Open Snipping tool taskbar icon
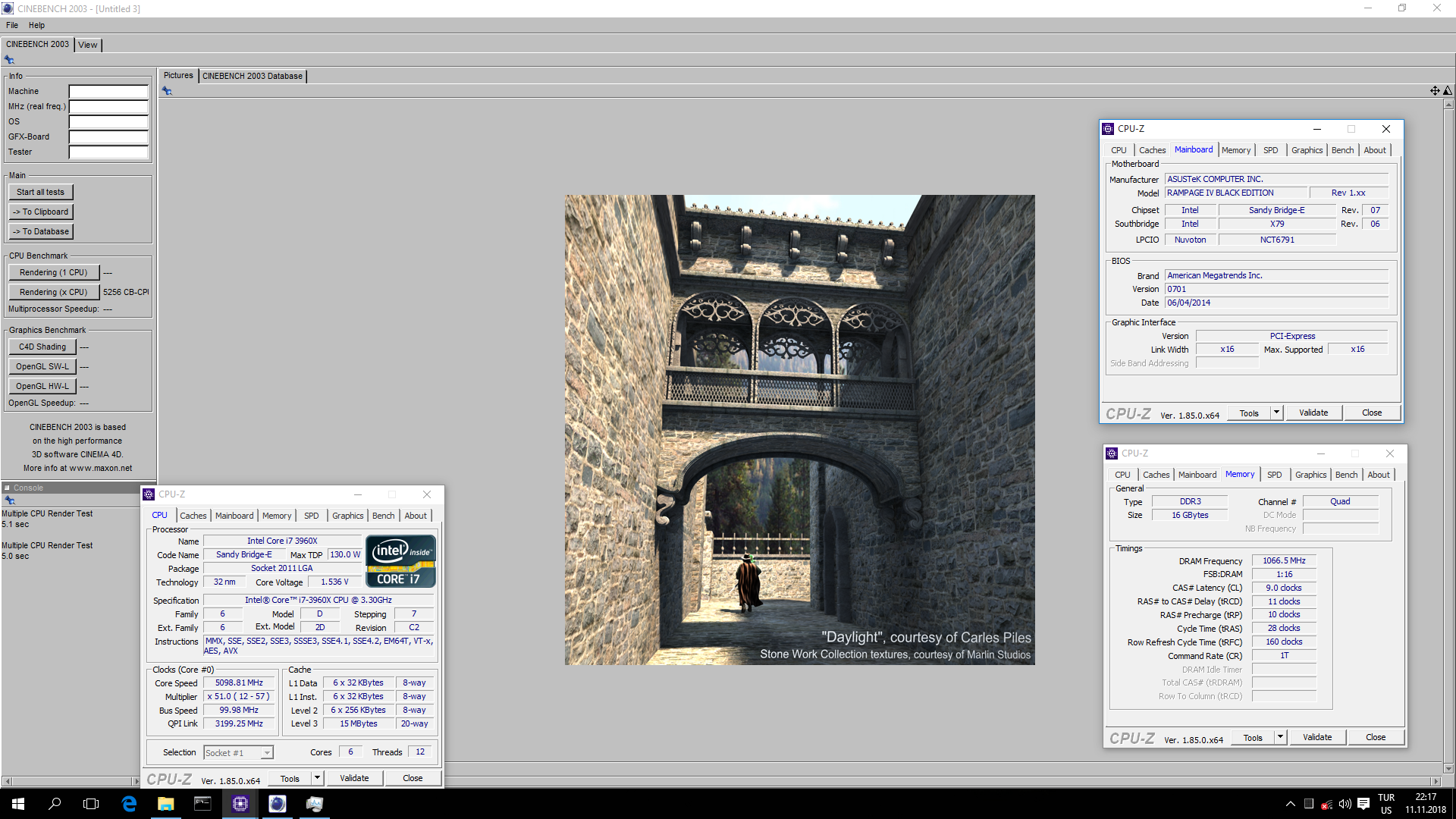Viewport: 1456px width, 819px height. 314,804
